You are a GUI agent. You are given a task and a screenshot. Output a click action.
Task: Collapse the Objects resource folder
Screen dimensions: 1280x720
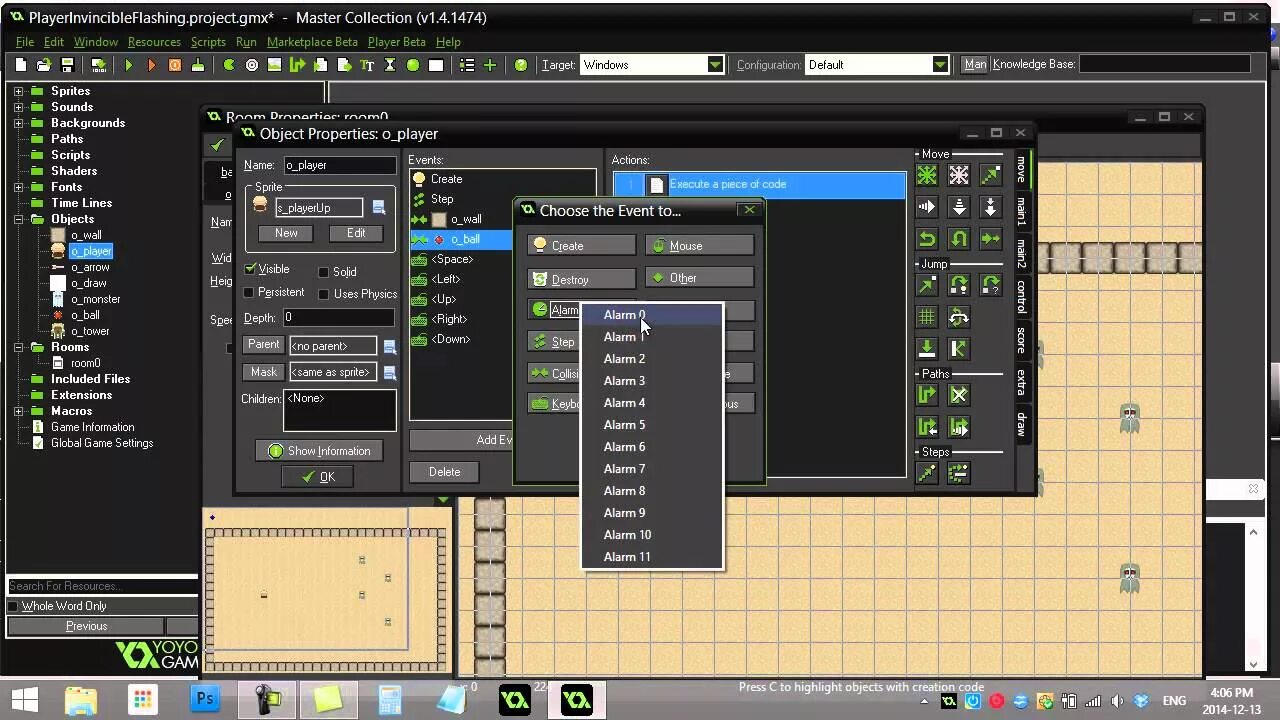point(18,219)
